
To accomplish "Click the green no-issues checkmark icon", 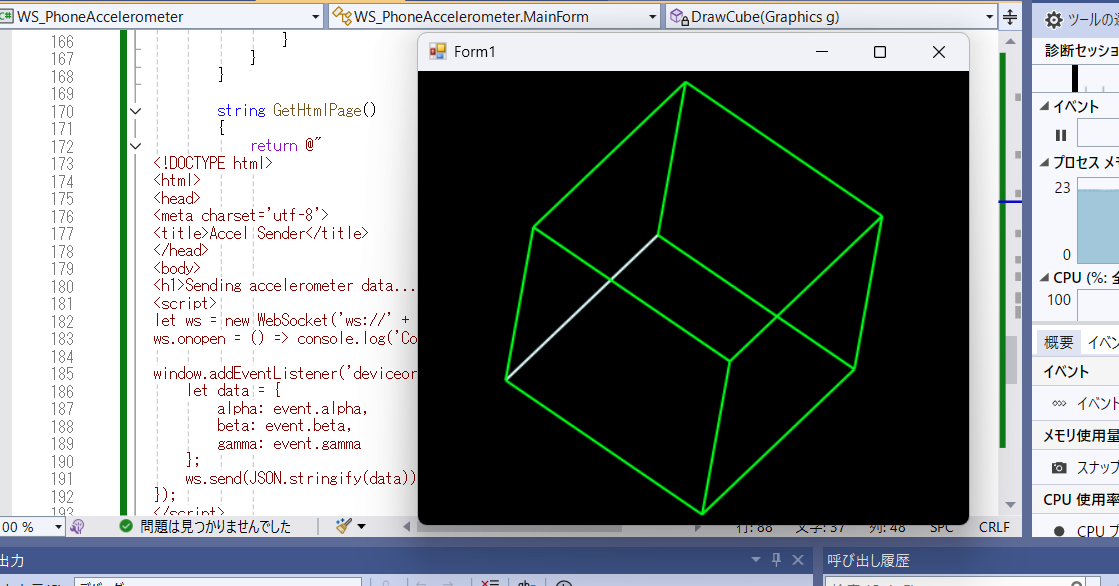I will coord(126,526).
